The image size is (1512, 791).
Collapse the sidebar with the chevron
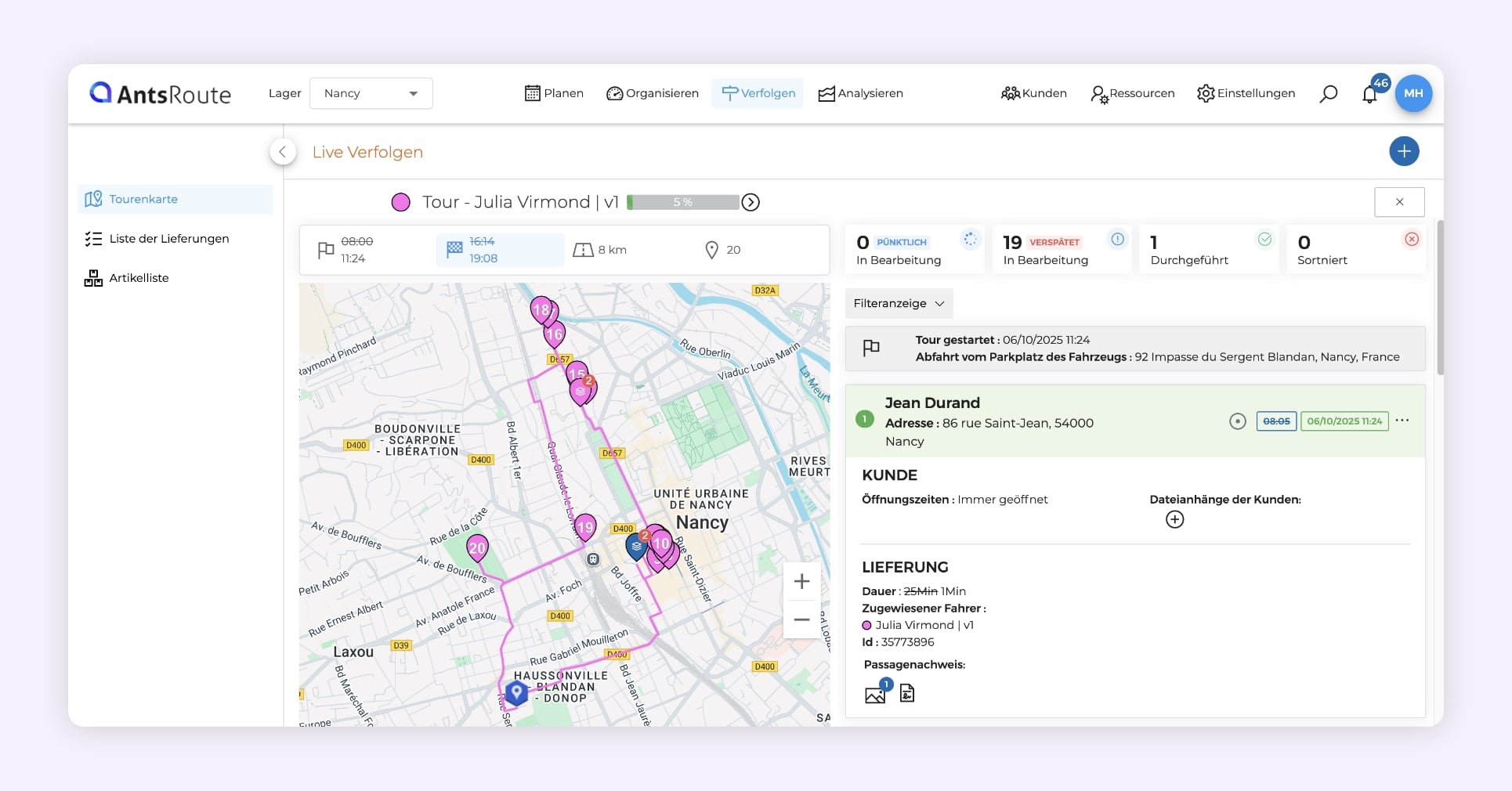[283, 152]
